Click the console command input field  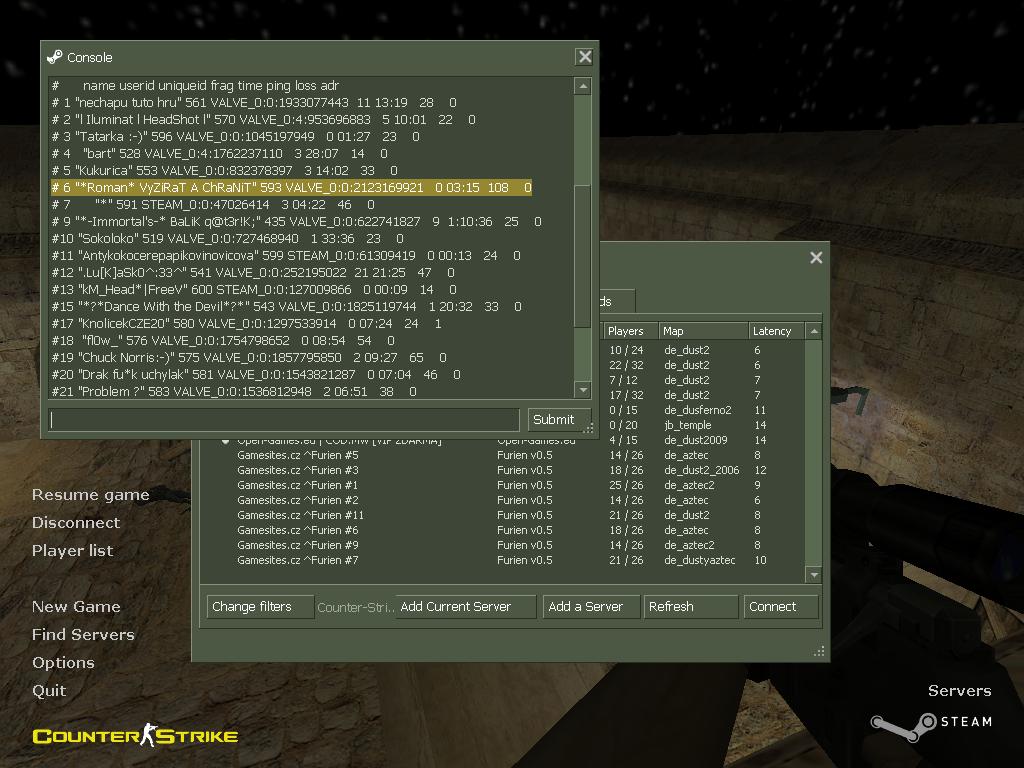click(x=284, y=420)
